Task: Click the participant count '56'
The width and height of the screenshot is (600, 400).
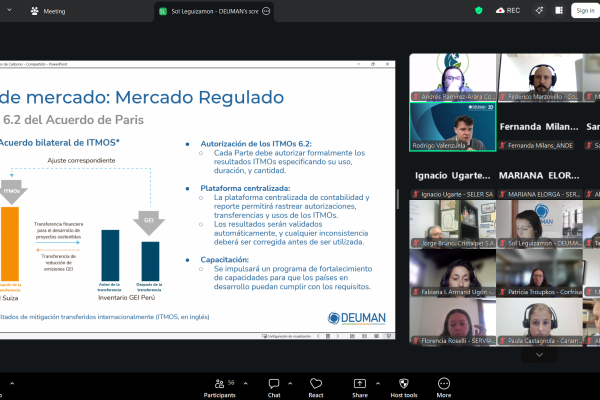Action: coord(231,382)
